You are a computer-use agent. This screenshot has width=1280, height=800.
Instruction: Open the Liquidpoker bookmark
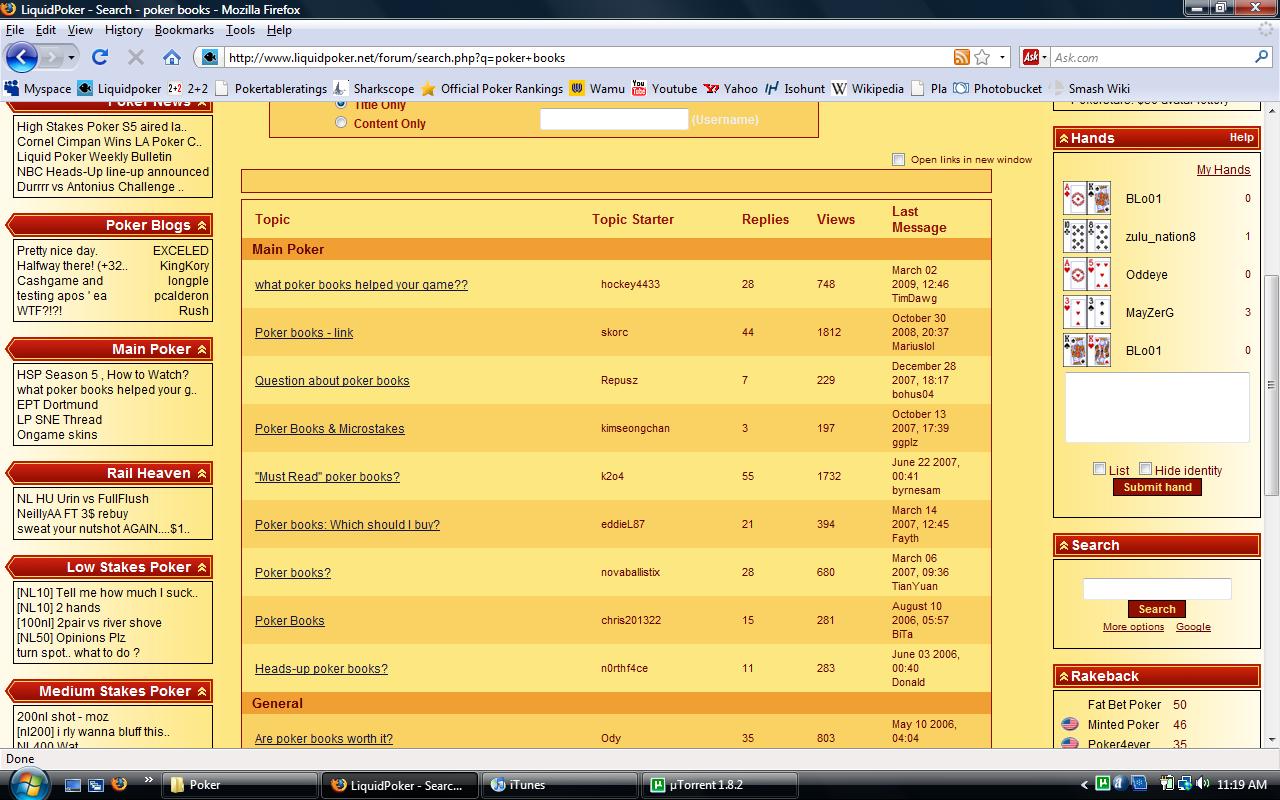[x=119, y=88]
